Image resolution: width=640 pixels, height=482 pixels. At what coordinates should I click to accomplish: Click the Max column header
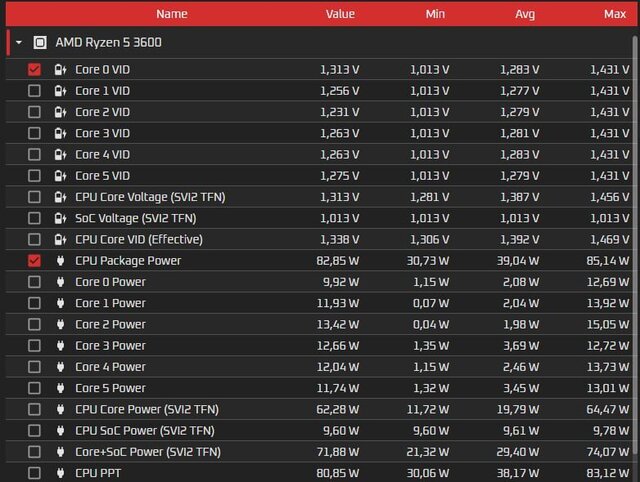point(614,14)
